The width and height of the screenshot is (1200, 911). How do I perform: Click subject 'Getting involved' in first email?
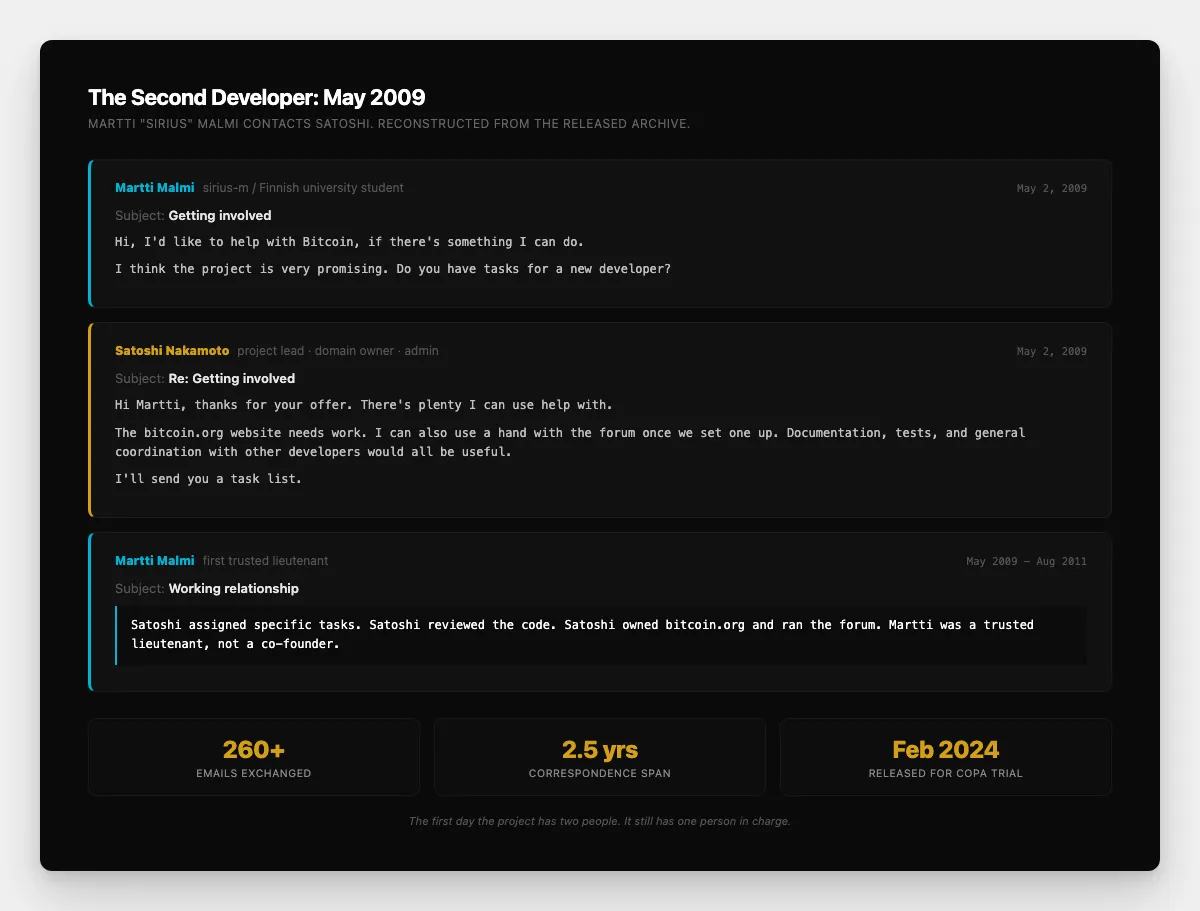click(220, 215)
